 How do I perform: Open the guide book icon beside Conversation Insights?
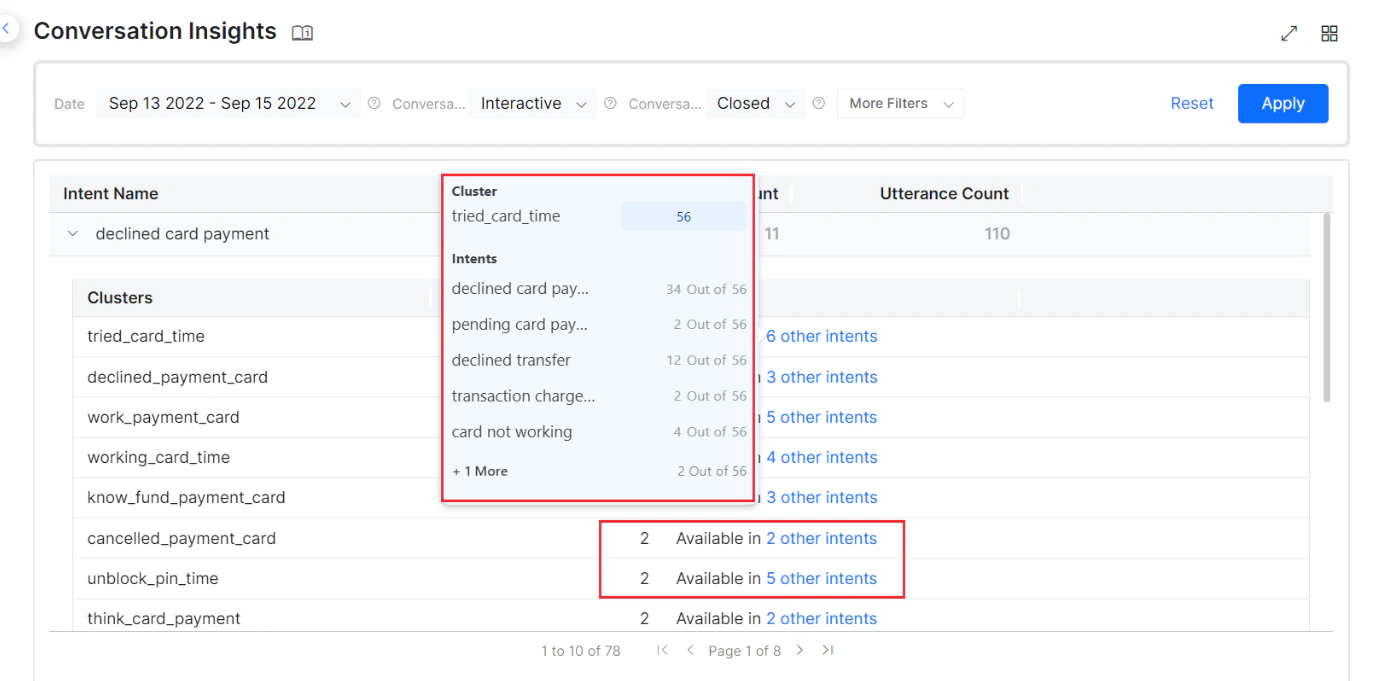pos(302,32)
